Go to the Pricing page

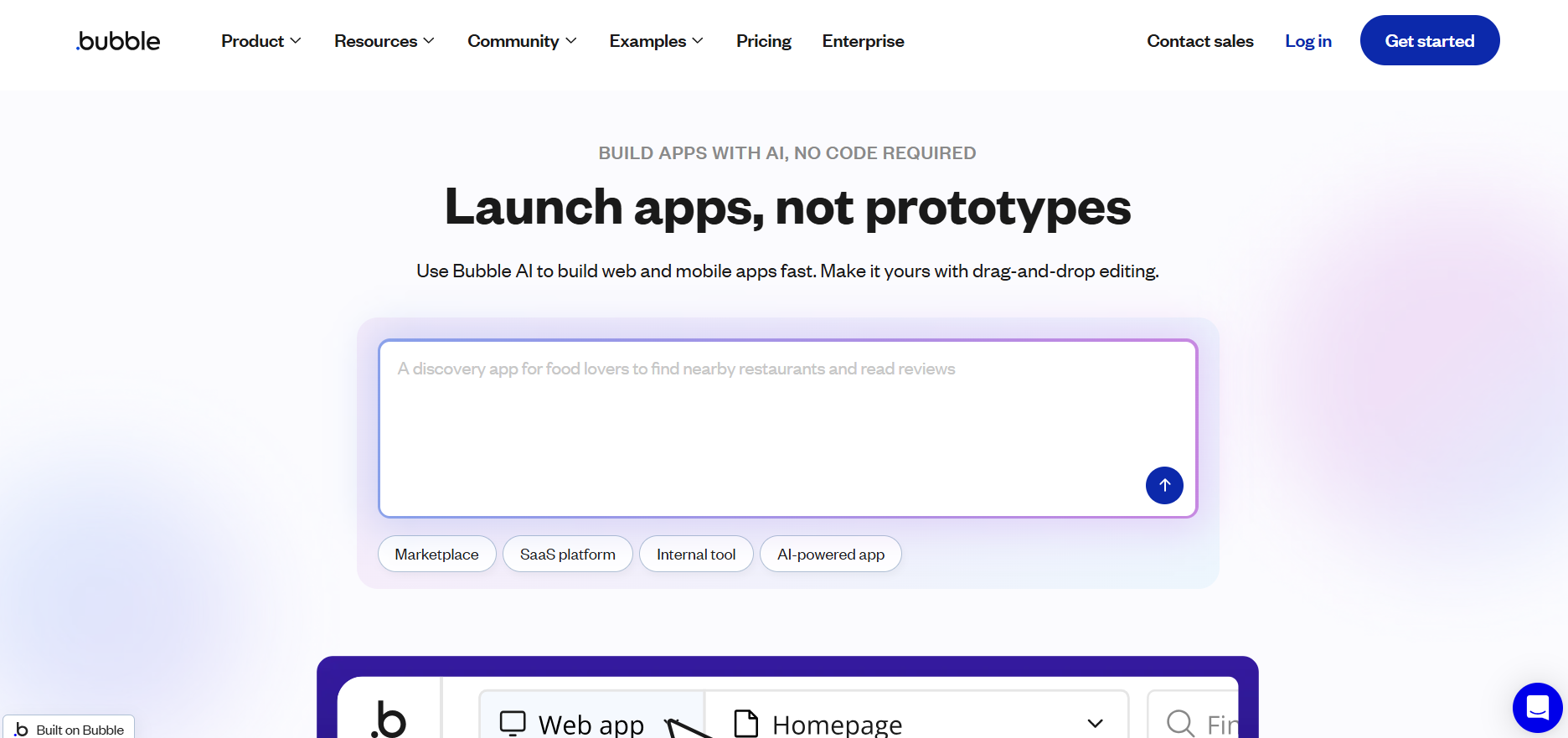[763, 41]
